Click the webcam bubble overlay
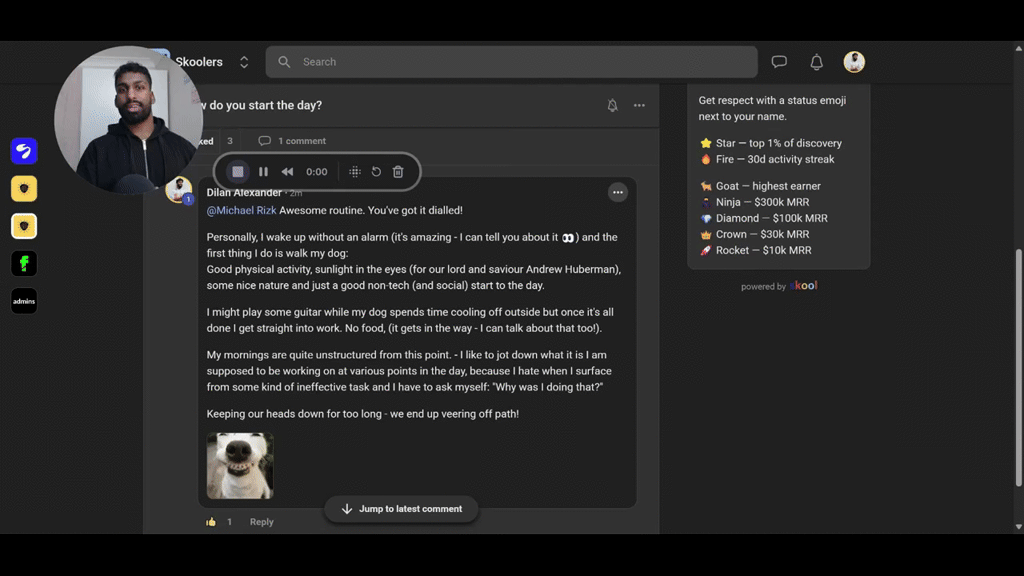Viewport: 1024px width, 576px height. click(x=128, y=120)
